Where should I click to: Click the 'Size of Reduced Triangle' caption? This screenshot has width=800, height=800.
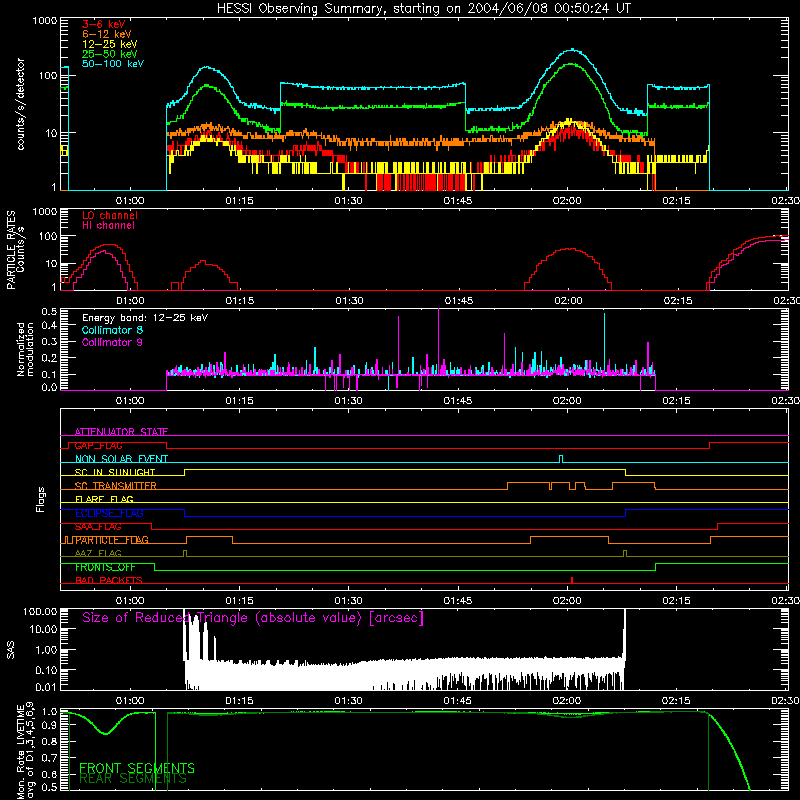coord(253,618)
